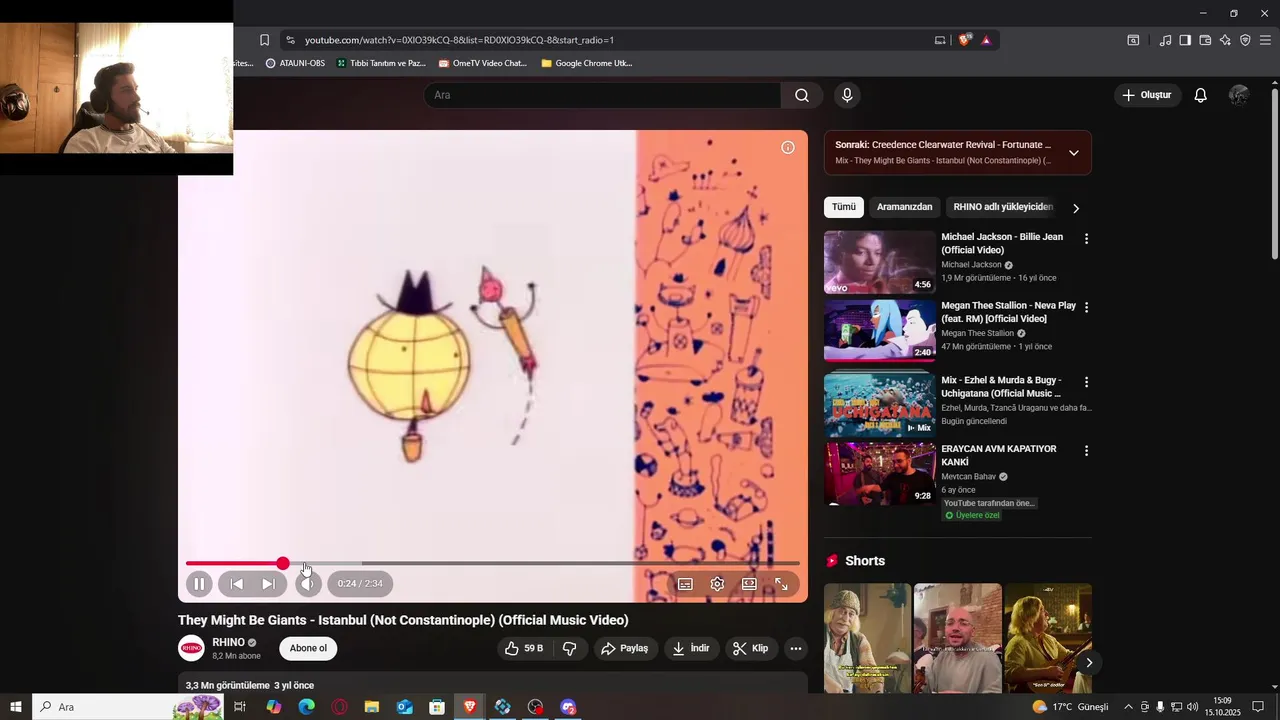Open ATAUNI-OBS bookmark
The height and width of the screenshot is (720, 1280).
[x=295, y=63]
